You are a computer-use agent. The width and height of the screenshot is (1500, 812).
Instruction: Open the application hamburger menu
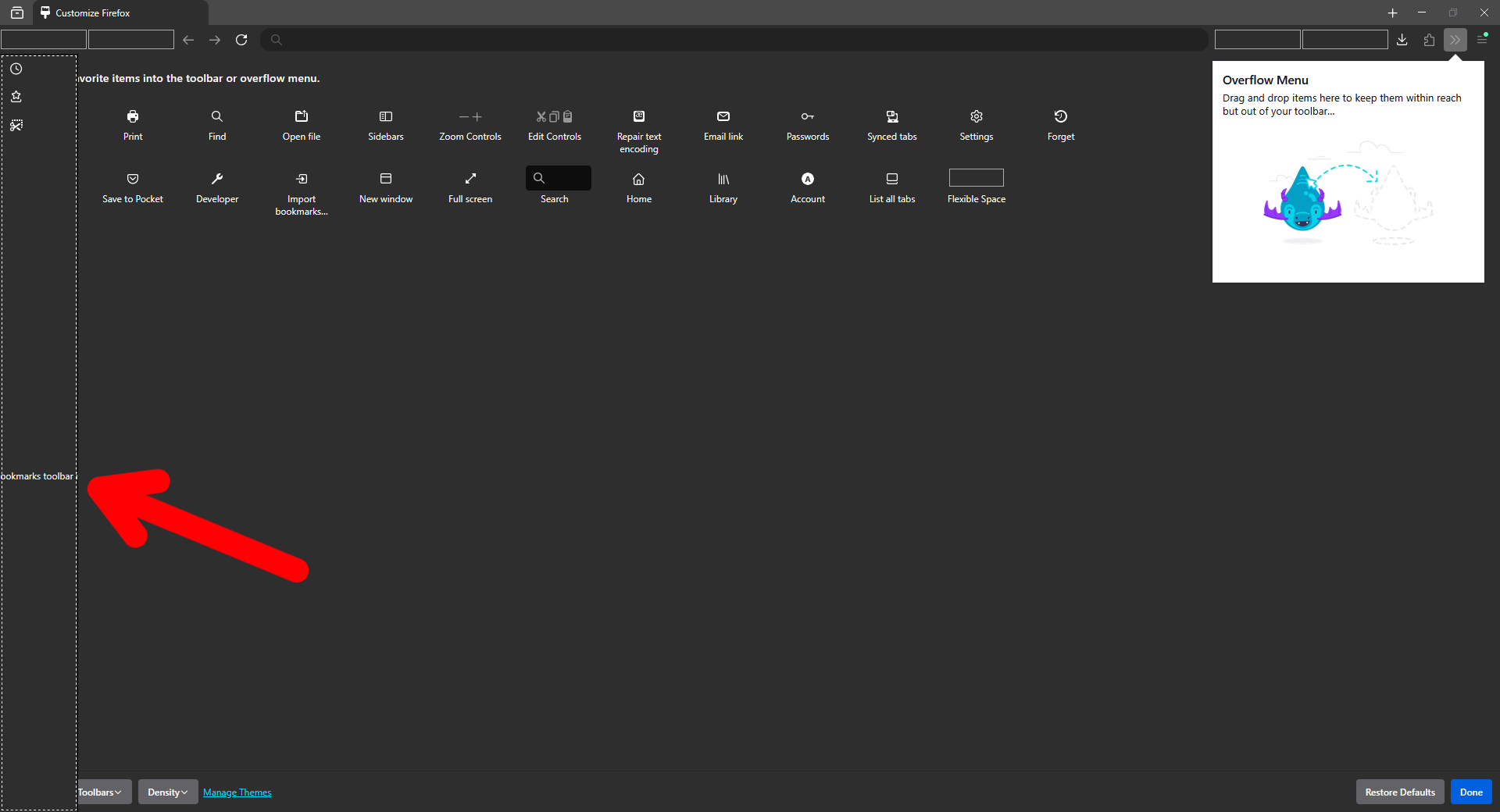tap(1482, 40)
